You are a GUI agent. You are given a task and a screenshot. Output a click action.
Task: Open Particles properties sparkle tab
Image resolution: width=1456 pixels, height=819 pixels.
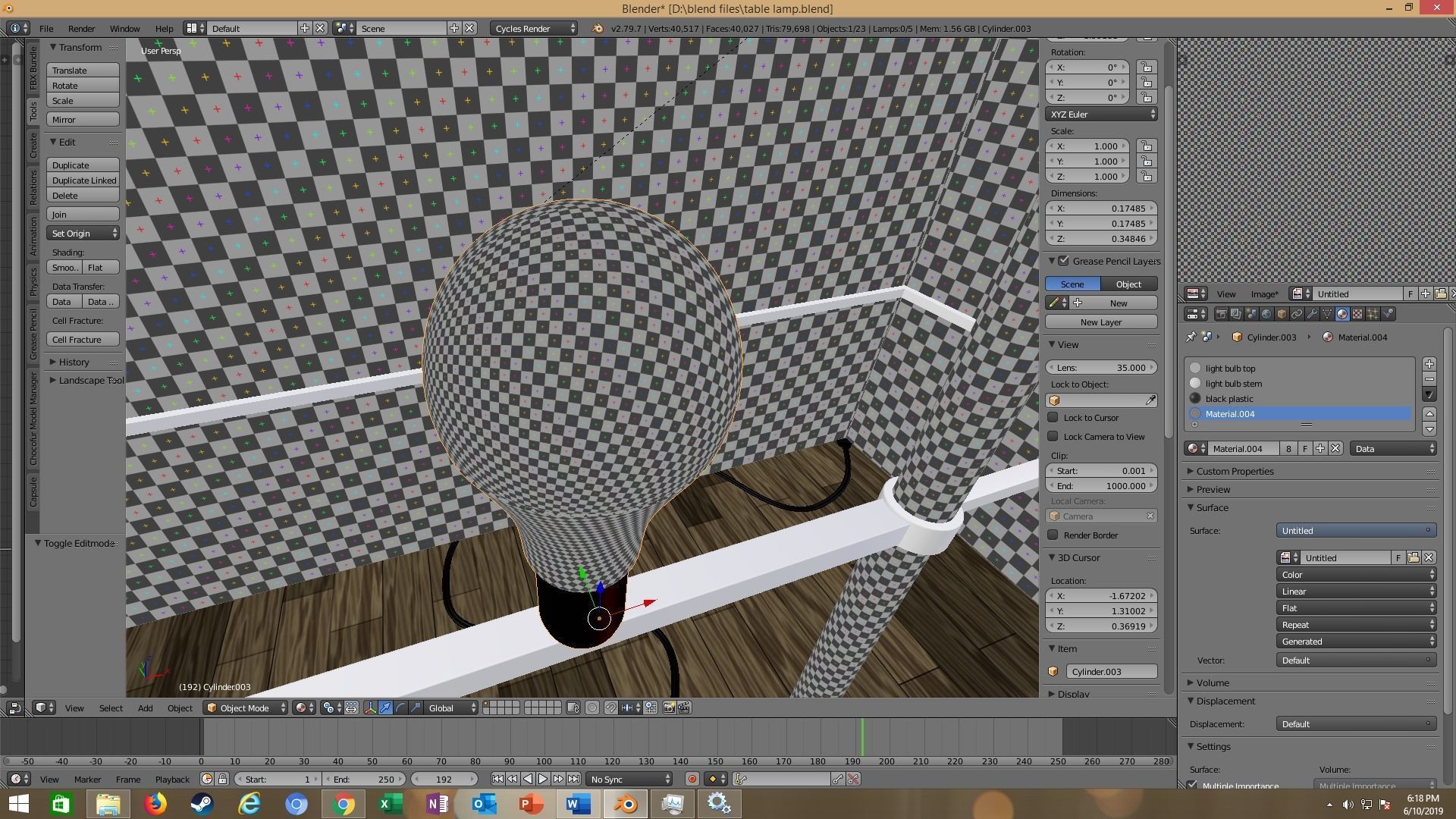pos(1373,314)
